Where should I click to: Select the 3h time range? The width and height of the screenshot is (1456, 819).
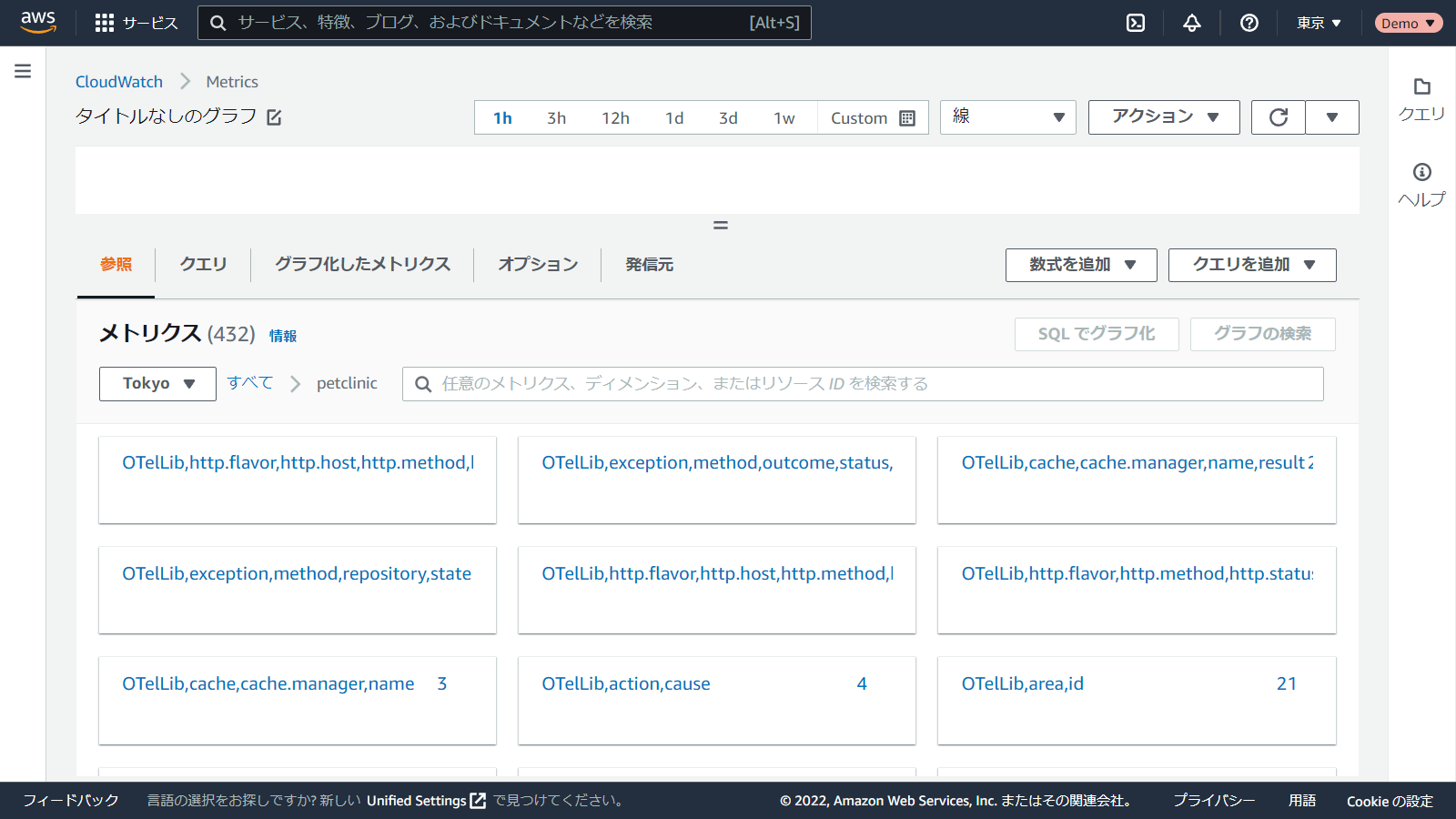[x=556, y=118]
